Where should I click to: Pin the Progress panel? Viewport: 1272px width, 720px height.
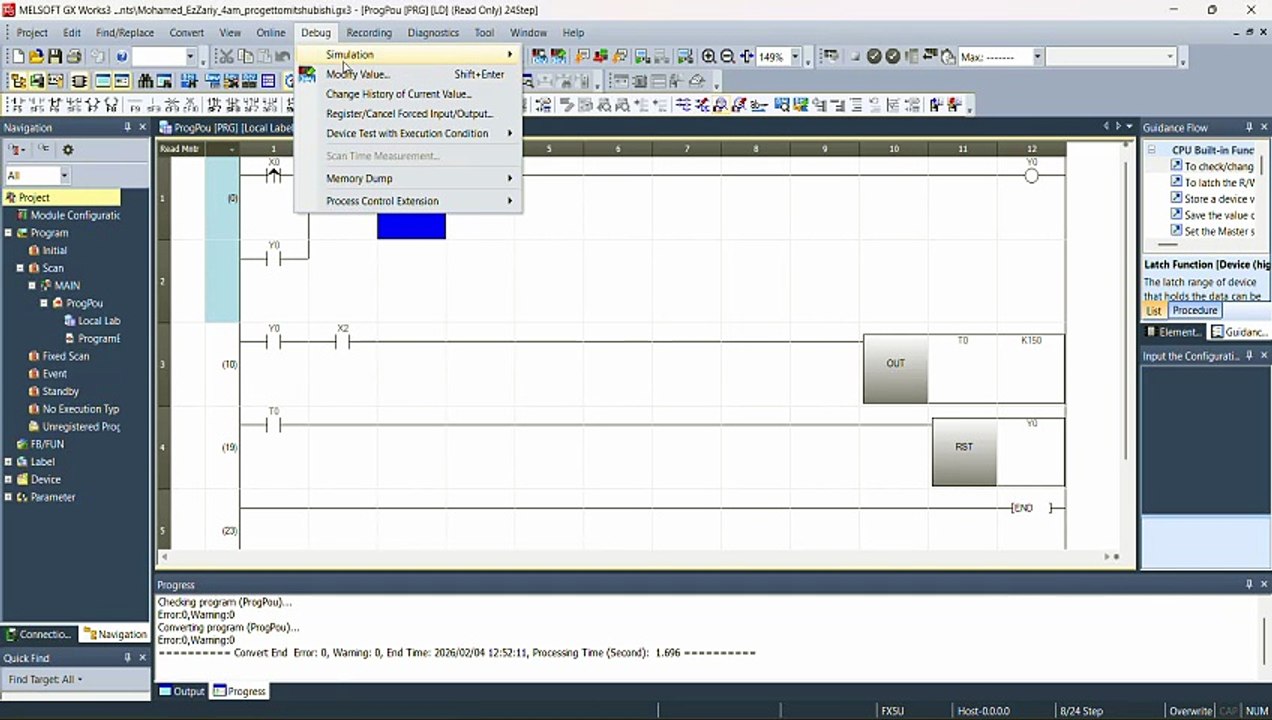(x=1249, y=584)
